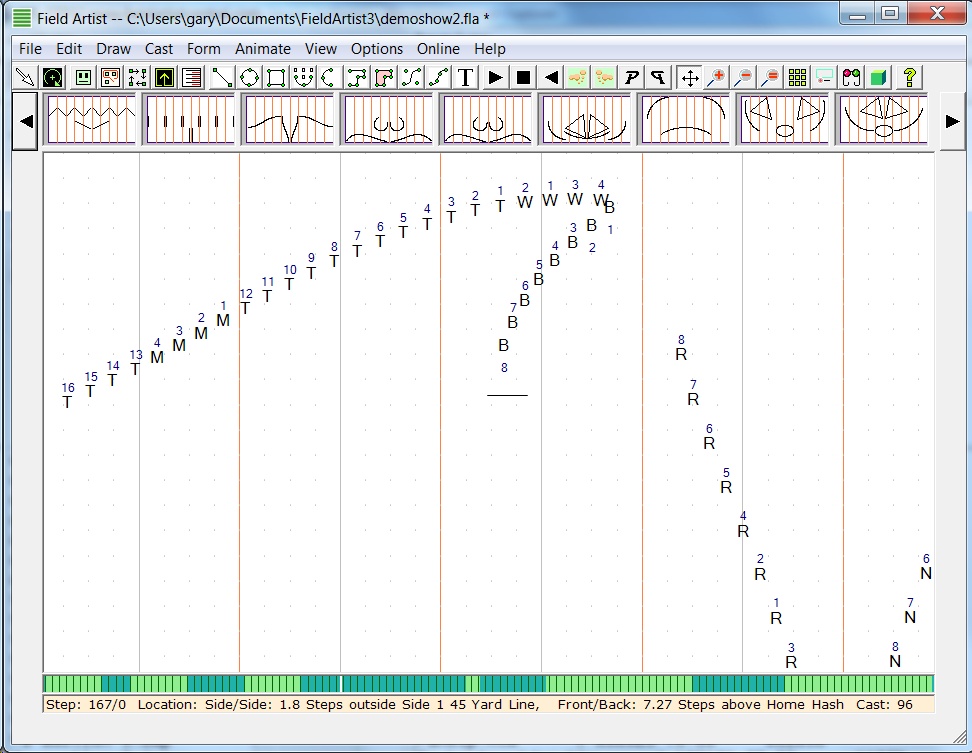The height and width of the screenshot is (753, 972).
Task: Click the green 3D cube icon
Action: pos(878,77)
